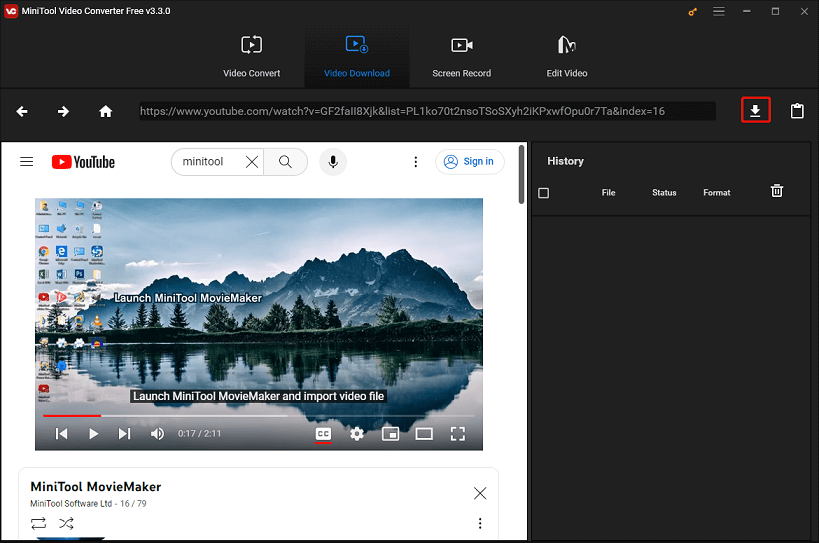Toggle playlist shuffle

66,523
